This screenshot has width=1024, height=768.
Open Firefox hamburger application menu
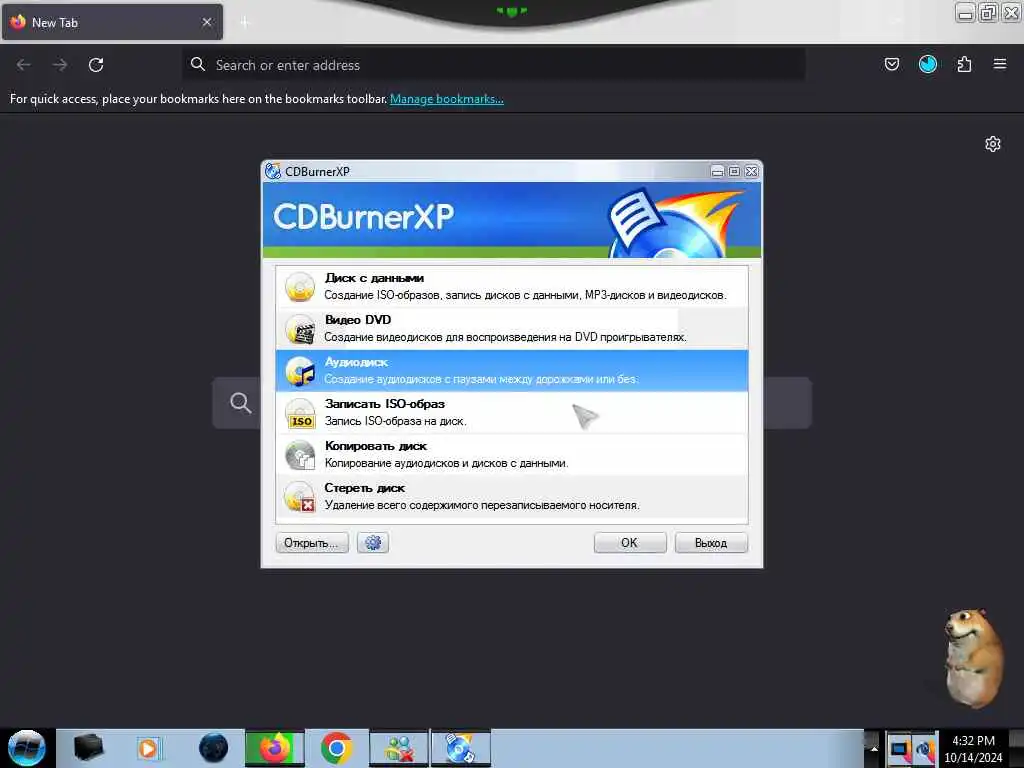999,64
